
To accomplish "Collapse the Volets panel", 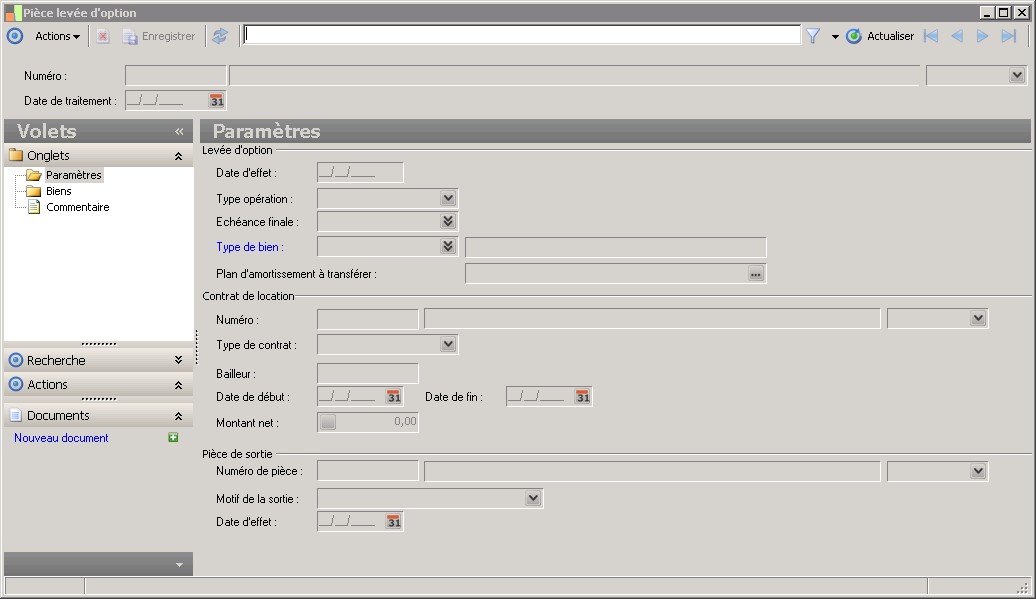I will click(179, 131).
